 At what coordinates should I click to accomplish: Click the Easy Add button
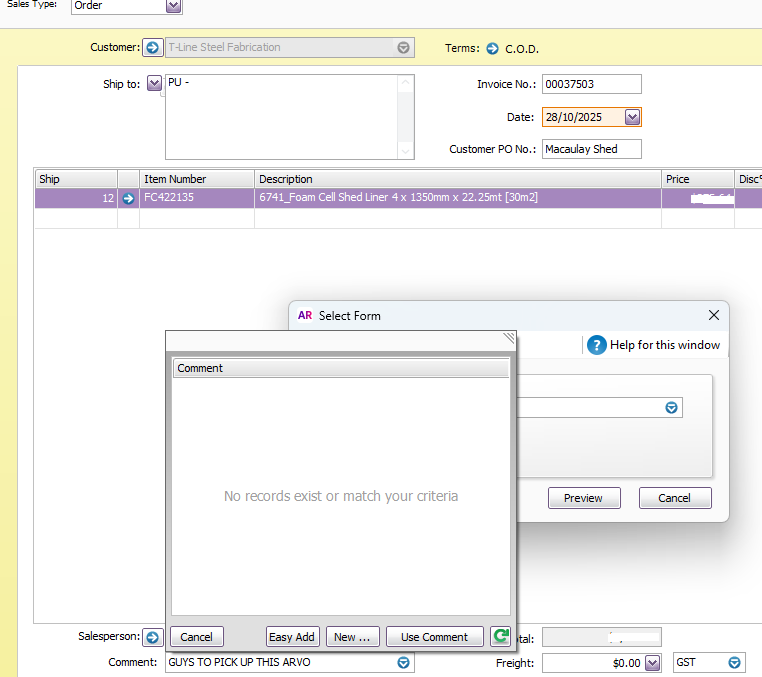click(x=292, y=637)
